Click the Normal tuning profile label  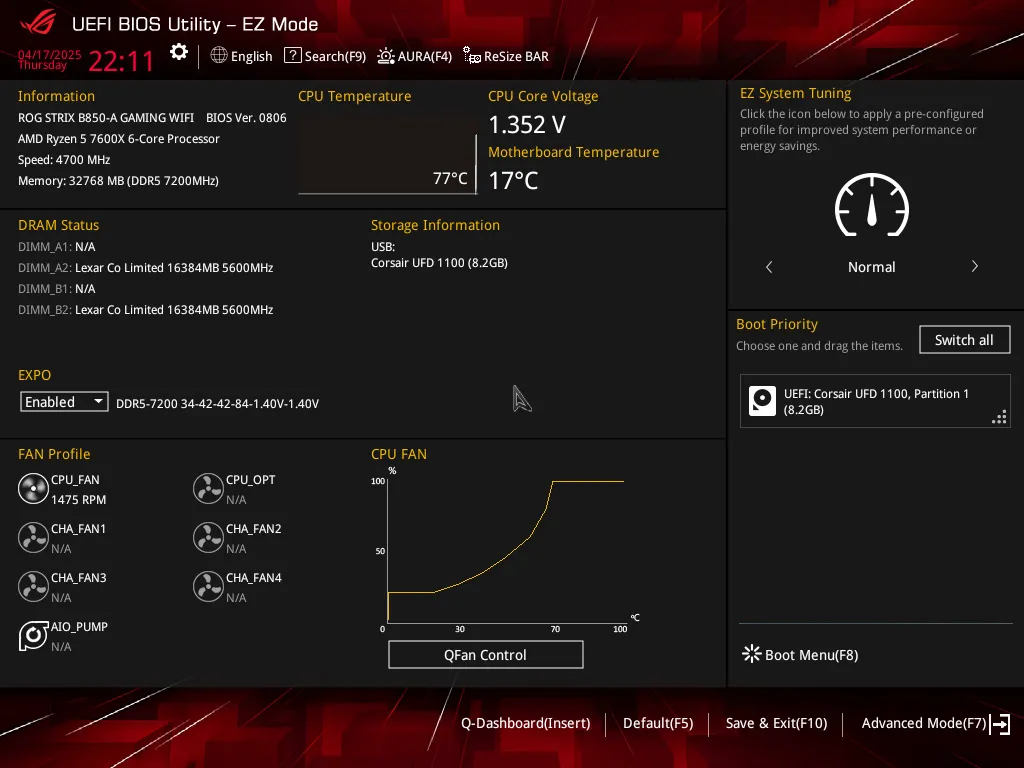[x=871, y=266]
